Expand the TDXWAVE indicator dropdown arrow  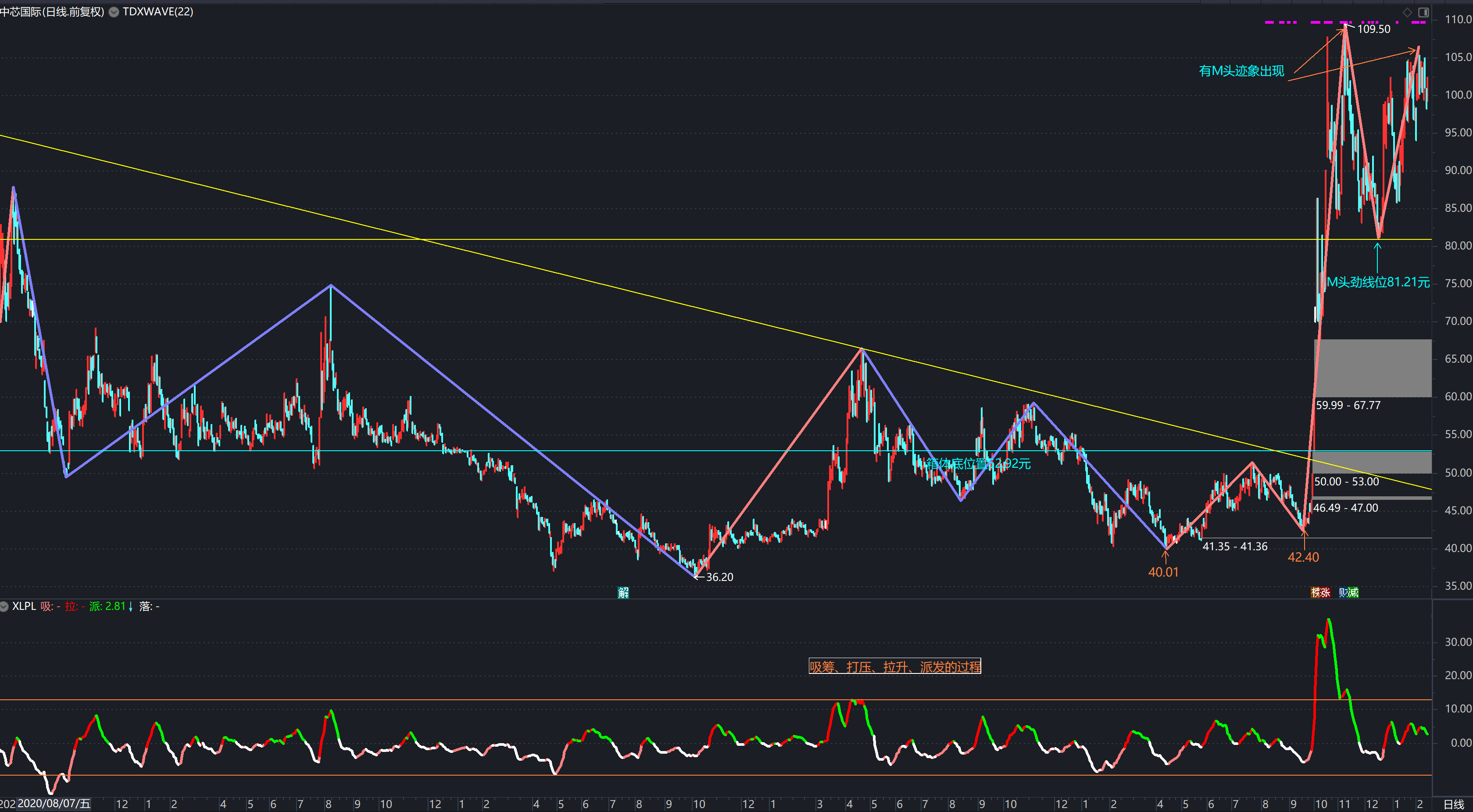point(114,12)
